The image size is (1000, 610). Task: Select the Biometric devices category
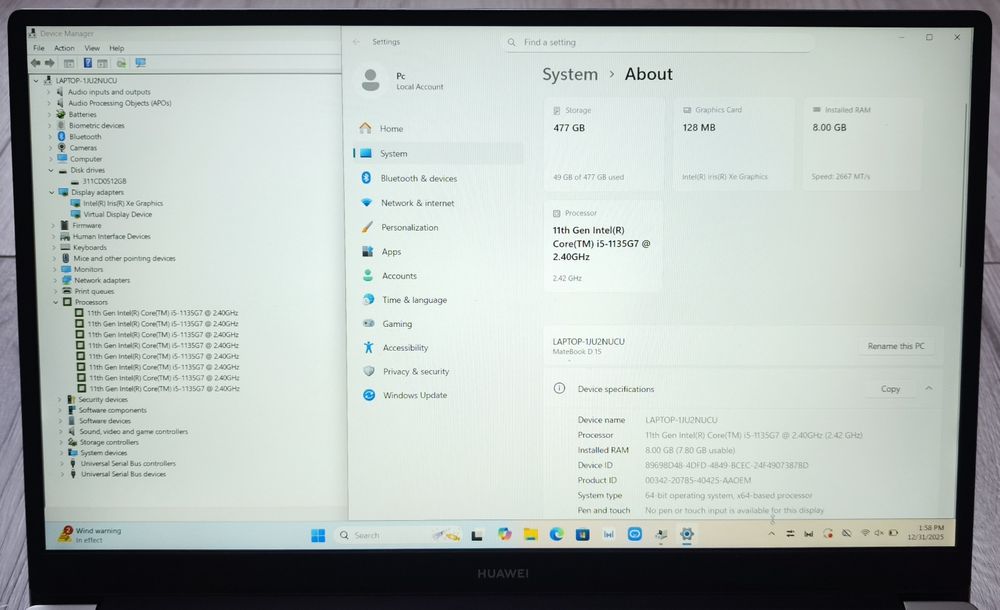point(96,126)
